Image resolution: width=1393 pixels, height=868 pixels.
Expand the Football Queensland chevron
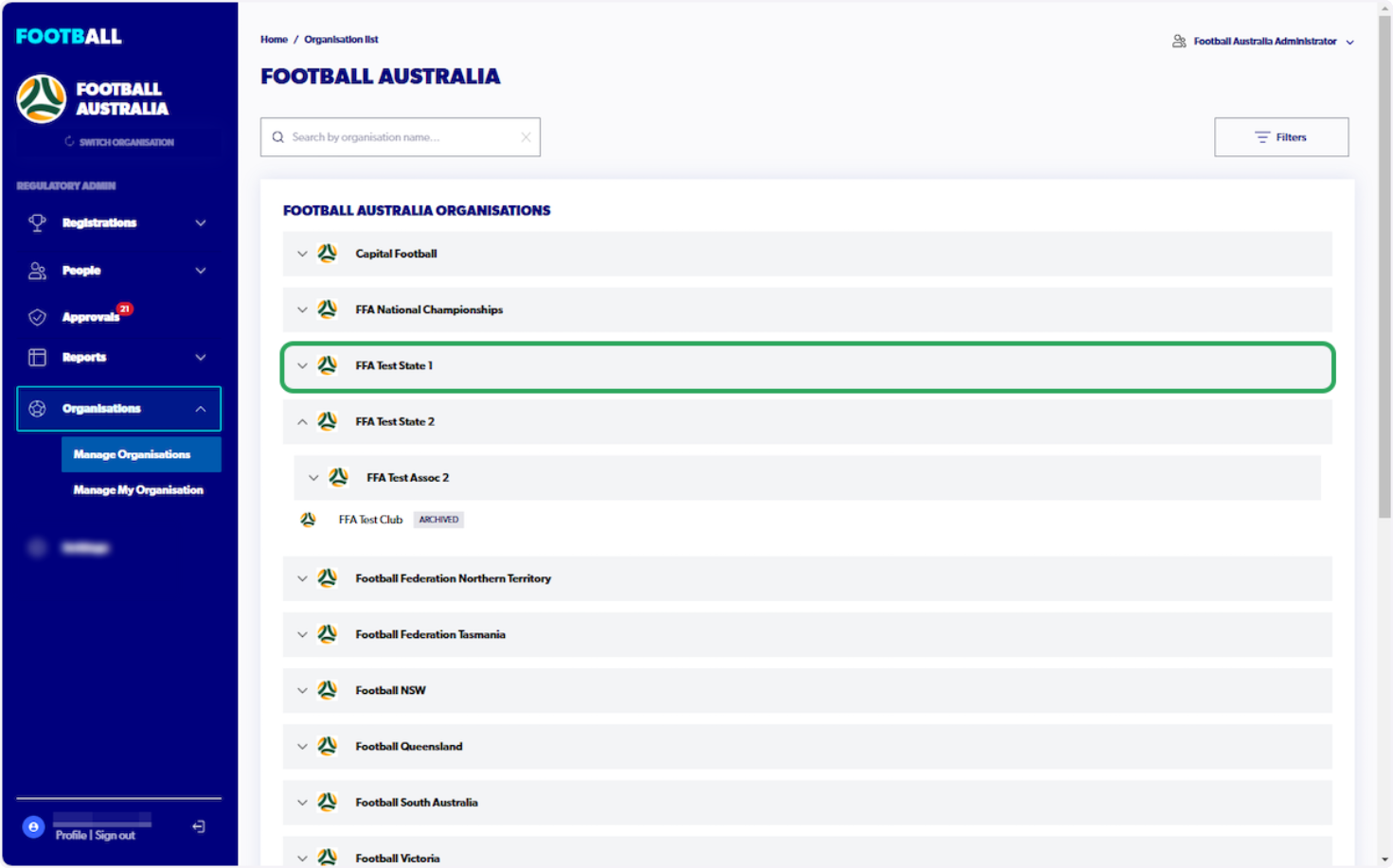coord(302,746)
